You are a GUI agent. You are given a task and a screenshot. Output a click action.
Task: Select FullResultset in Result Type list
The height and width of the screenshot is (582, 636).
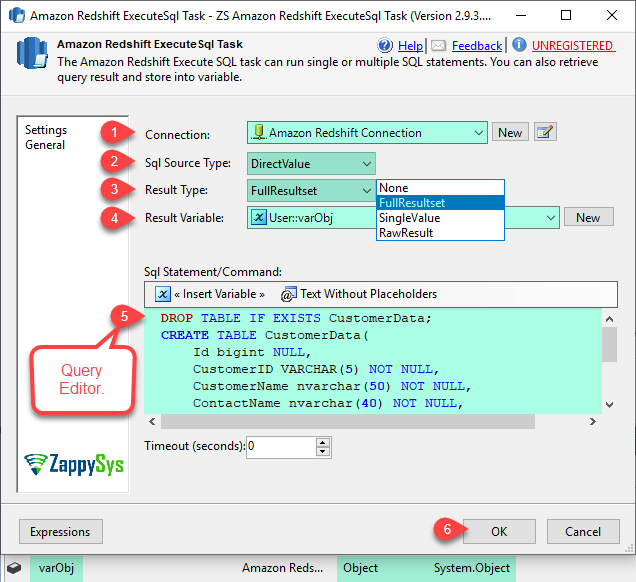click(x=440, y=203)
